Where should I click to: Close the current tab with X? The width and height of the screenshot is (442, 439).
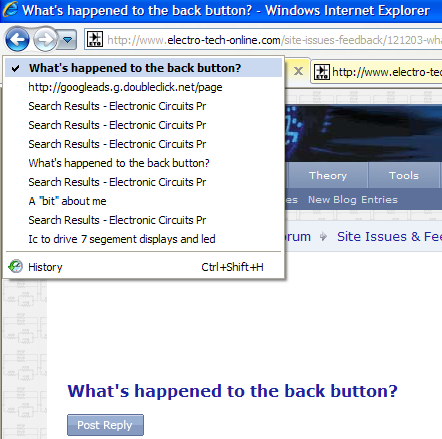pyautogui.click(x=298, y=71)
